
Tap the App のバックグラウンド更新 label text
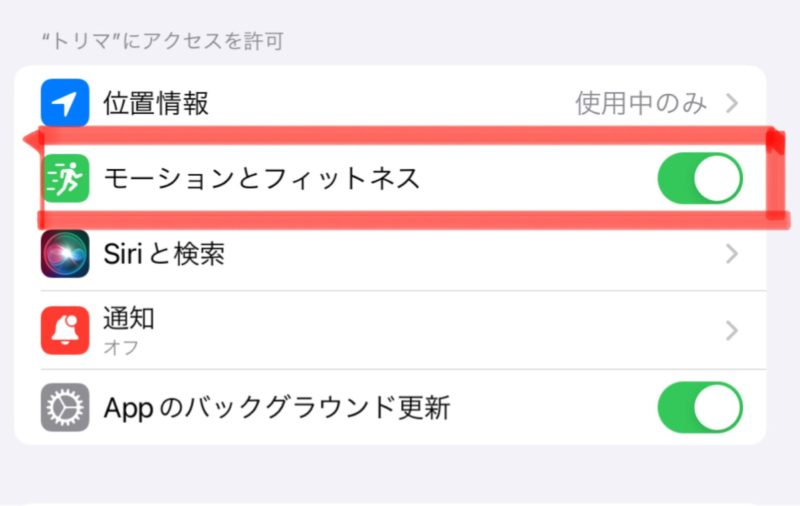[x=277, y=407]
